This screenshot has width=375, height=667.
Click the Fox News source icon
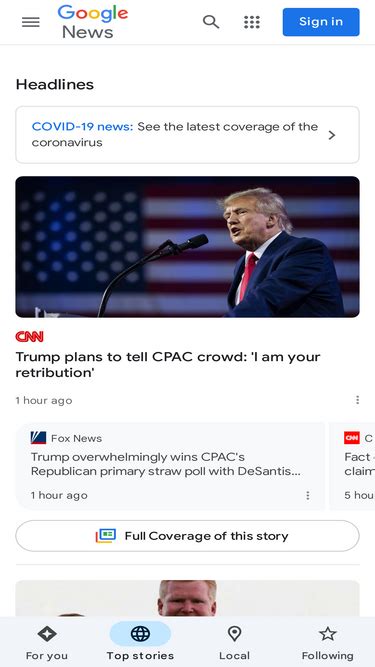(x=38, y=438)
